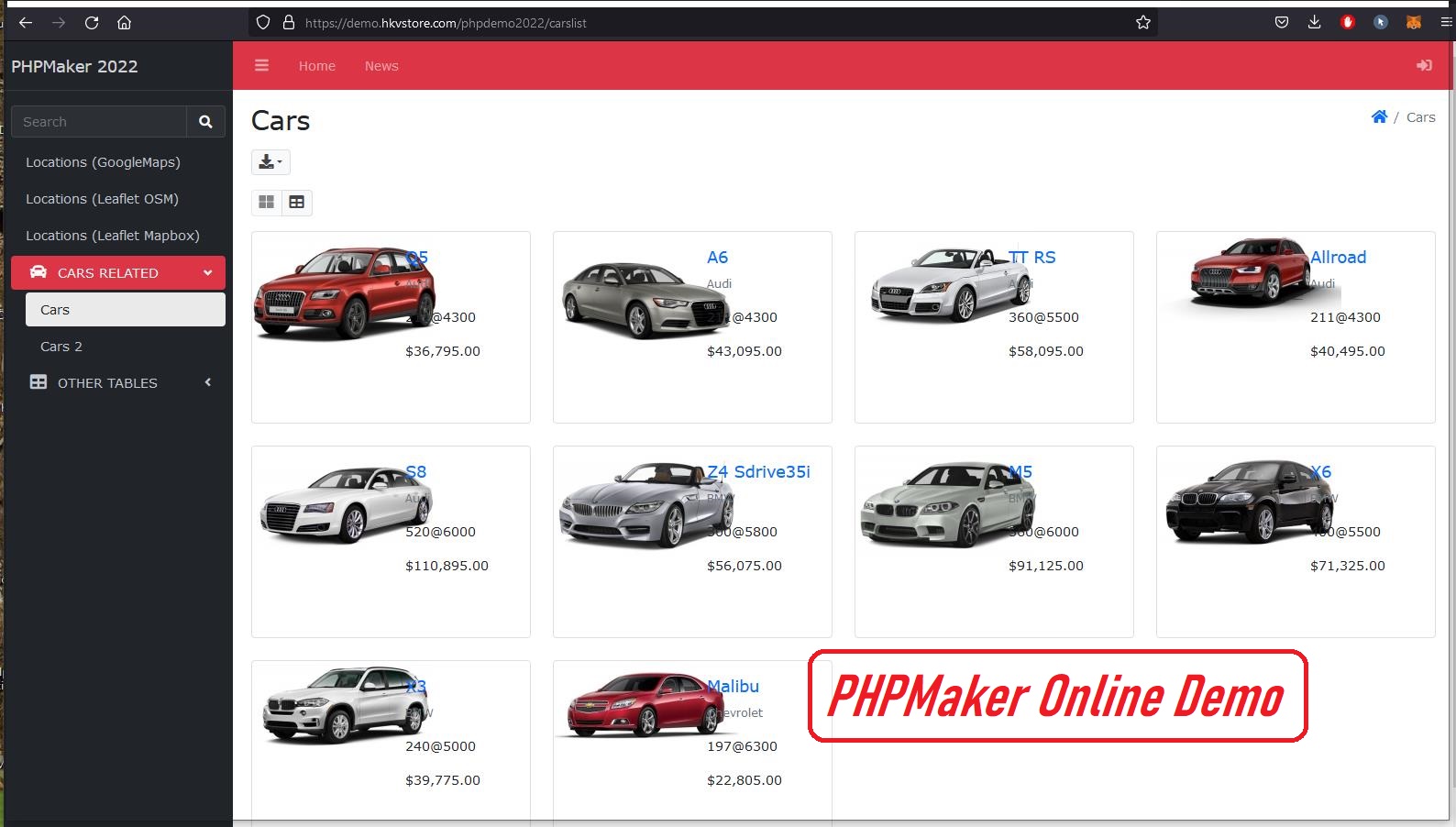Open the Allroad car link
Image resolution: width=1456 pixels, height=827 pixels.
pos(1338,258)
